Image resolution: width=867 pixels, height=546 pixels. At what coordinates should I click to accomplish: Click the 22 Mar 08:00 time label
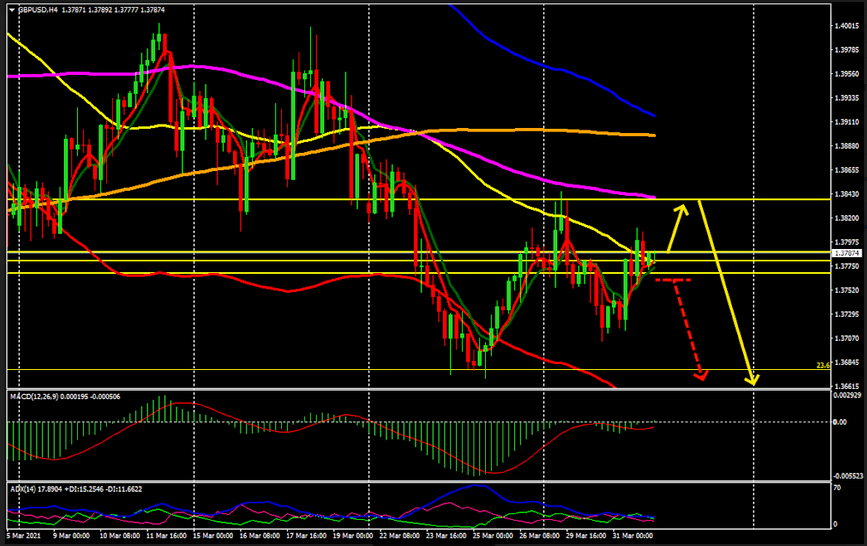pyautogui.click(x=401, y=536)
